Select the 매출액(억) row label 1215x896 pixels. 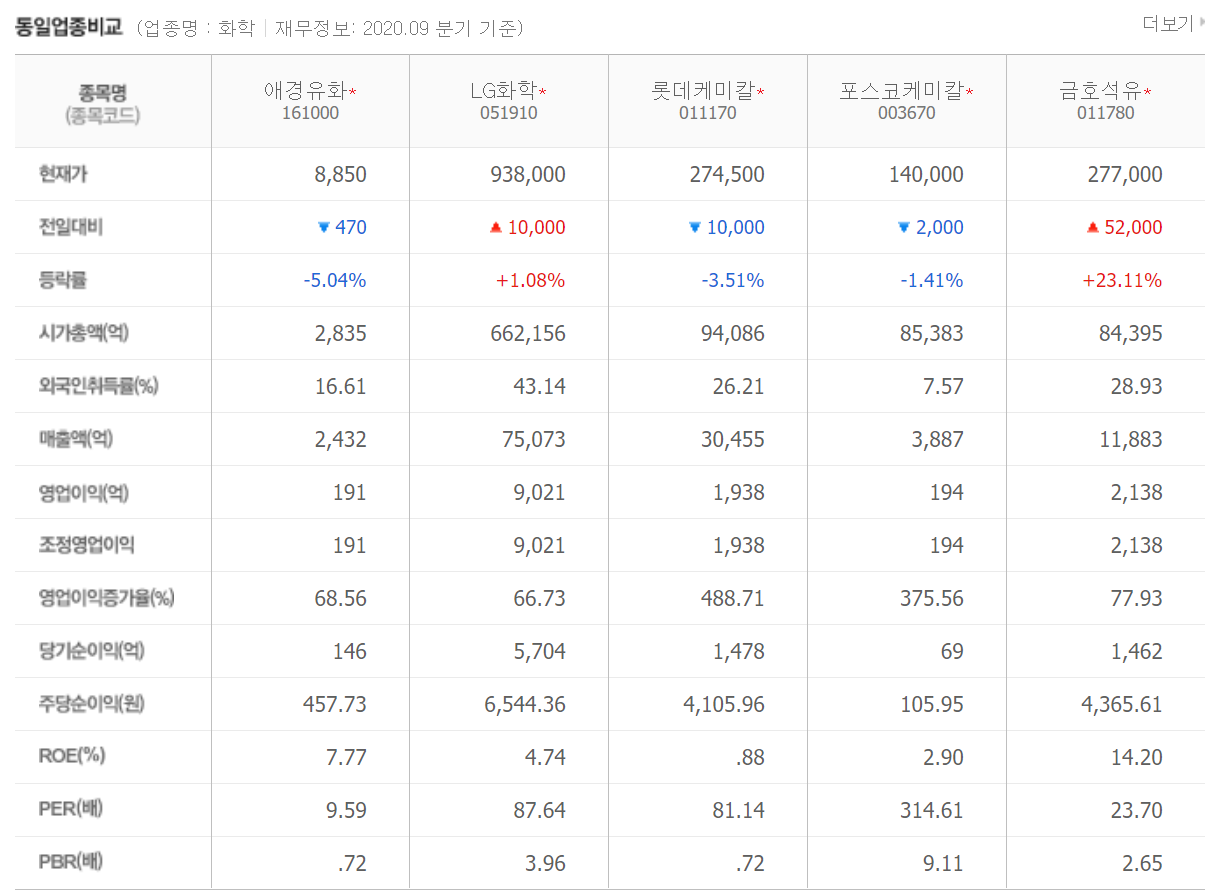tap(76, 439)
